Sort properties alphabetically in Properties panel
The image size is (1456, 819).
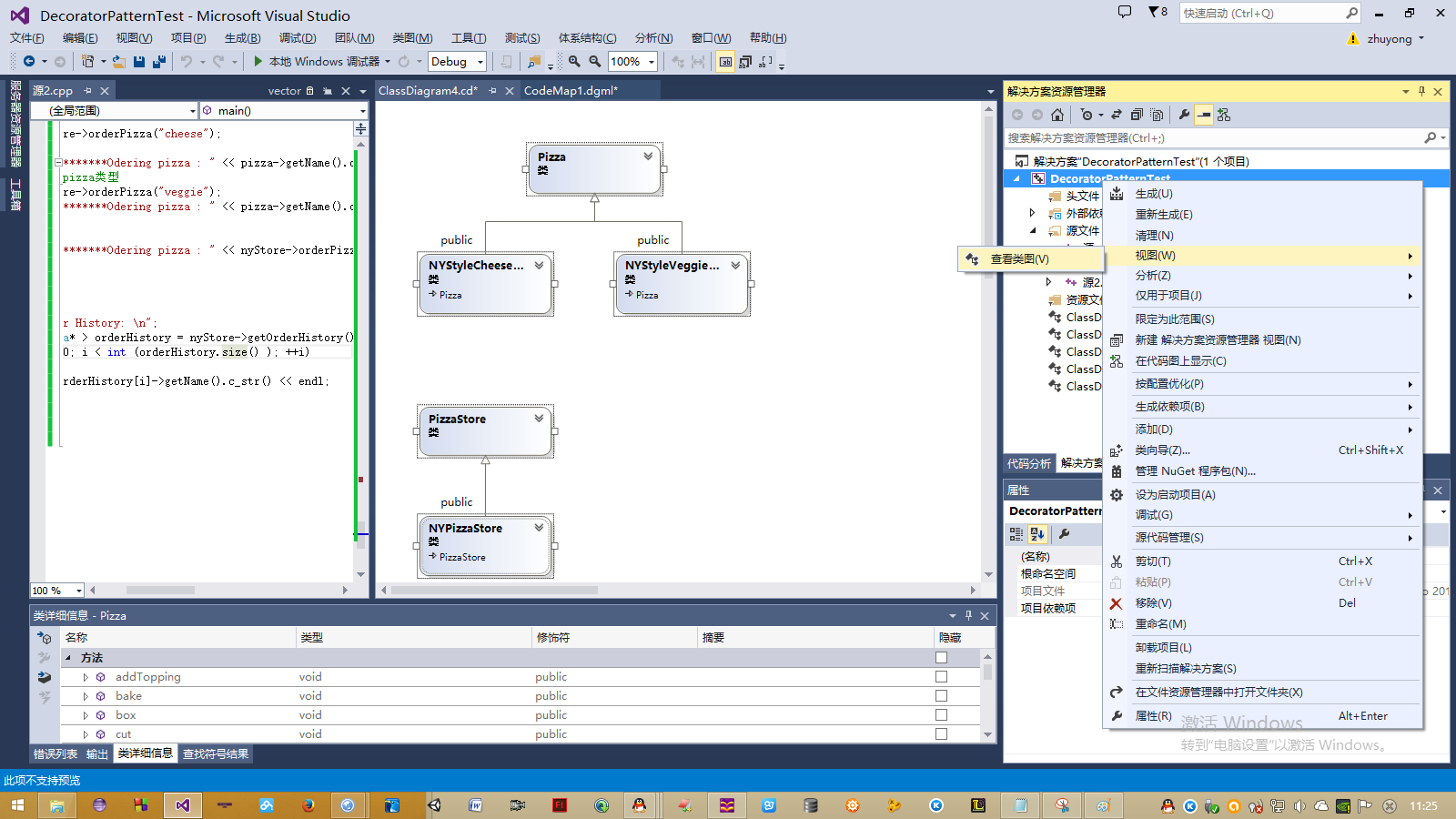[1037, 534]
